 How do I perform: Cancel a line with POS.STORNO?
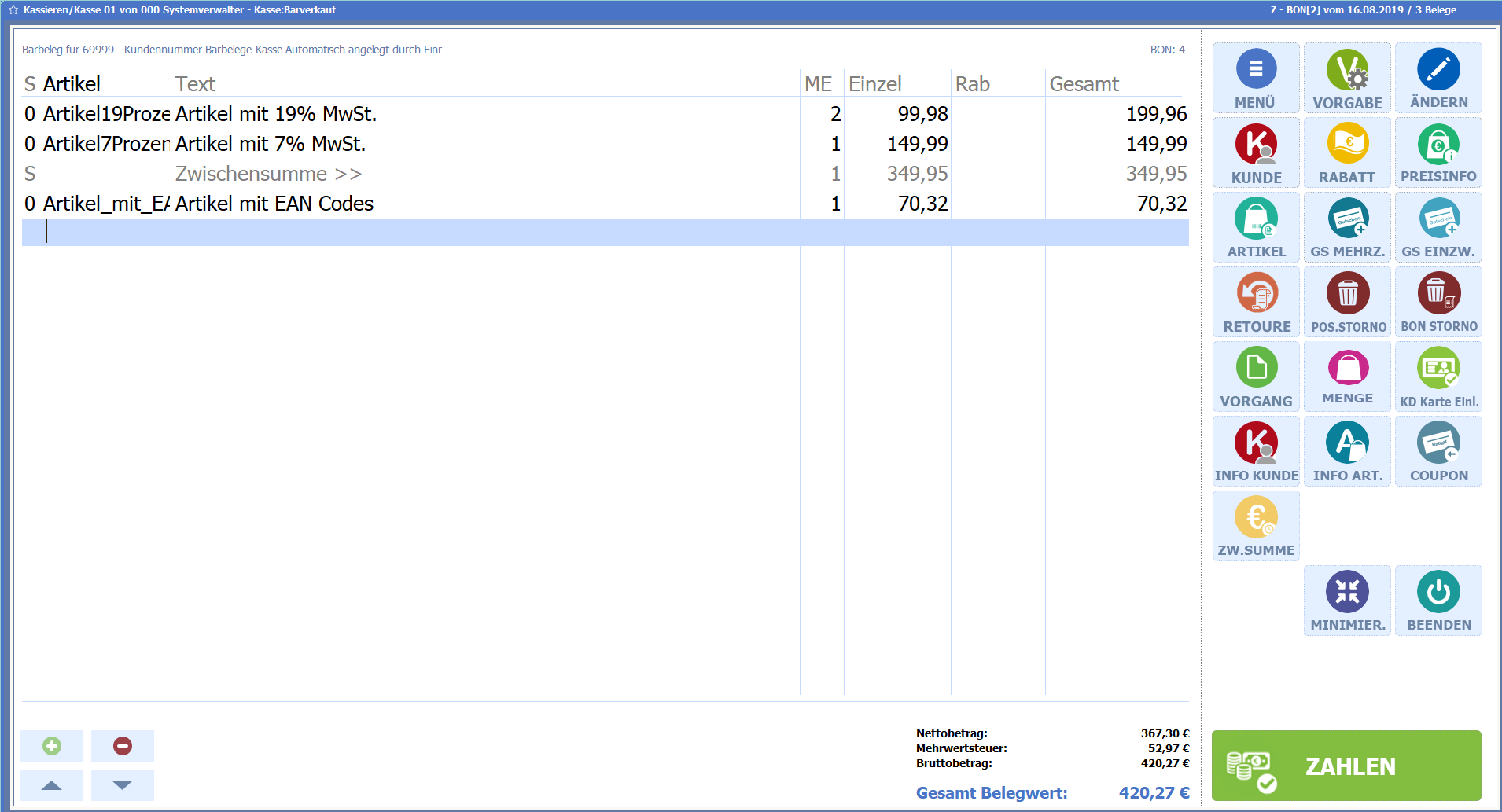point(1348,302)
